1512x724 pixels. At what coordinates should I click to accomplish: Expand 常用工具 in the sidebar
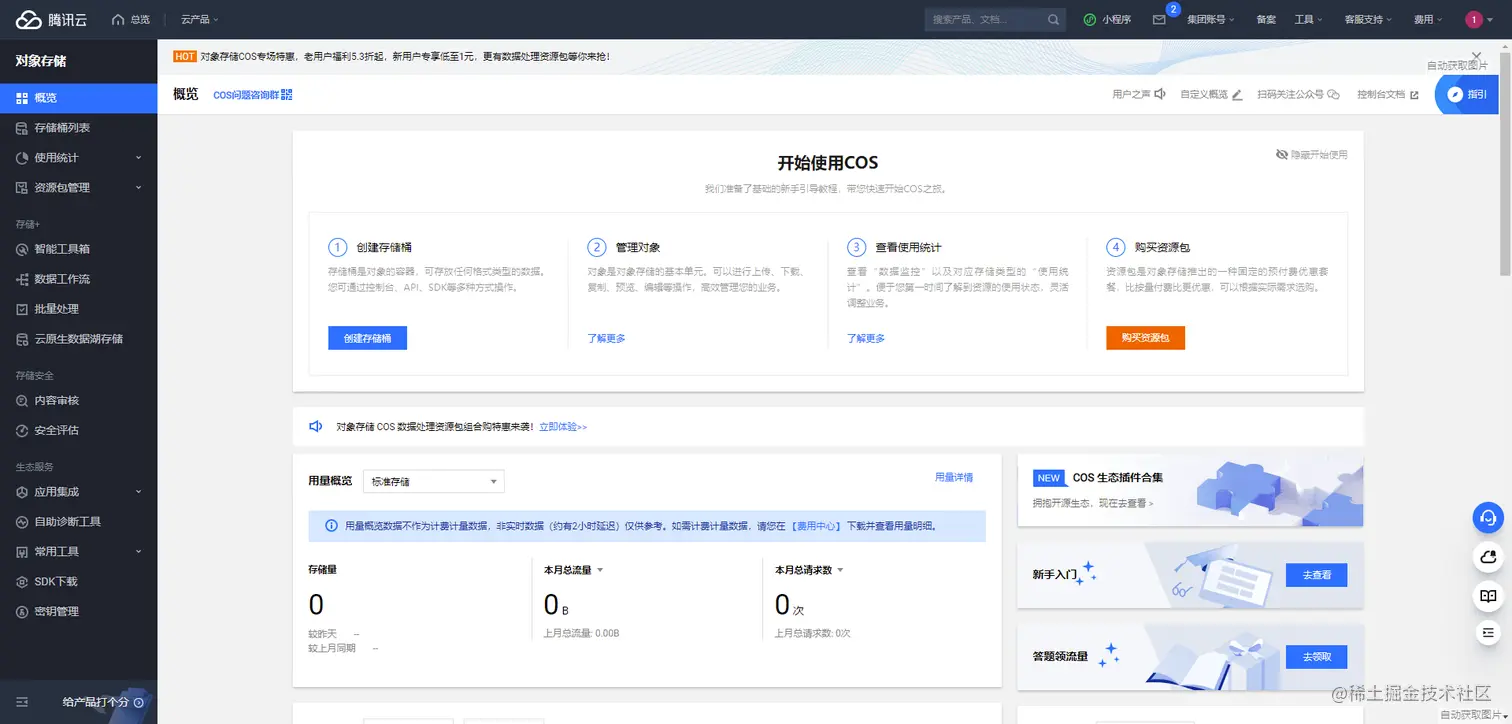pos(79,551)
